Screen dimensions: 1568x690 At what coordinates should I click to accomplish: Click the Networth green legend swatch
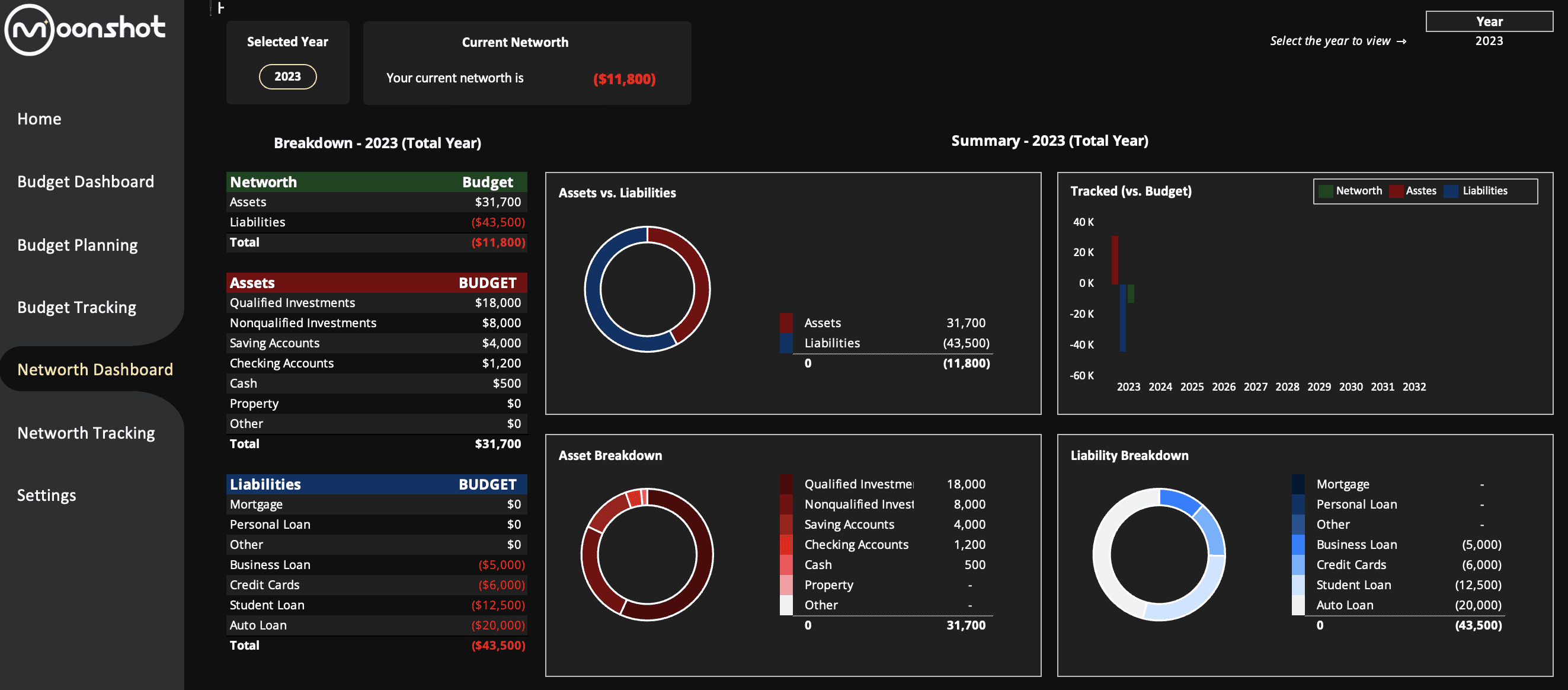[1325, 191]
